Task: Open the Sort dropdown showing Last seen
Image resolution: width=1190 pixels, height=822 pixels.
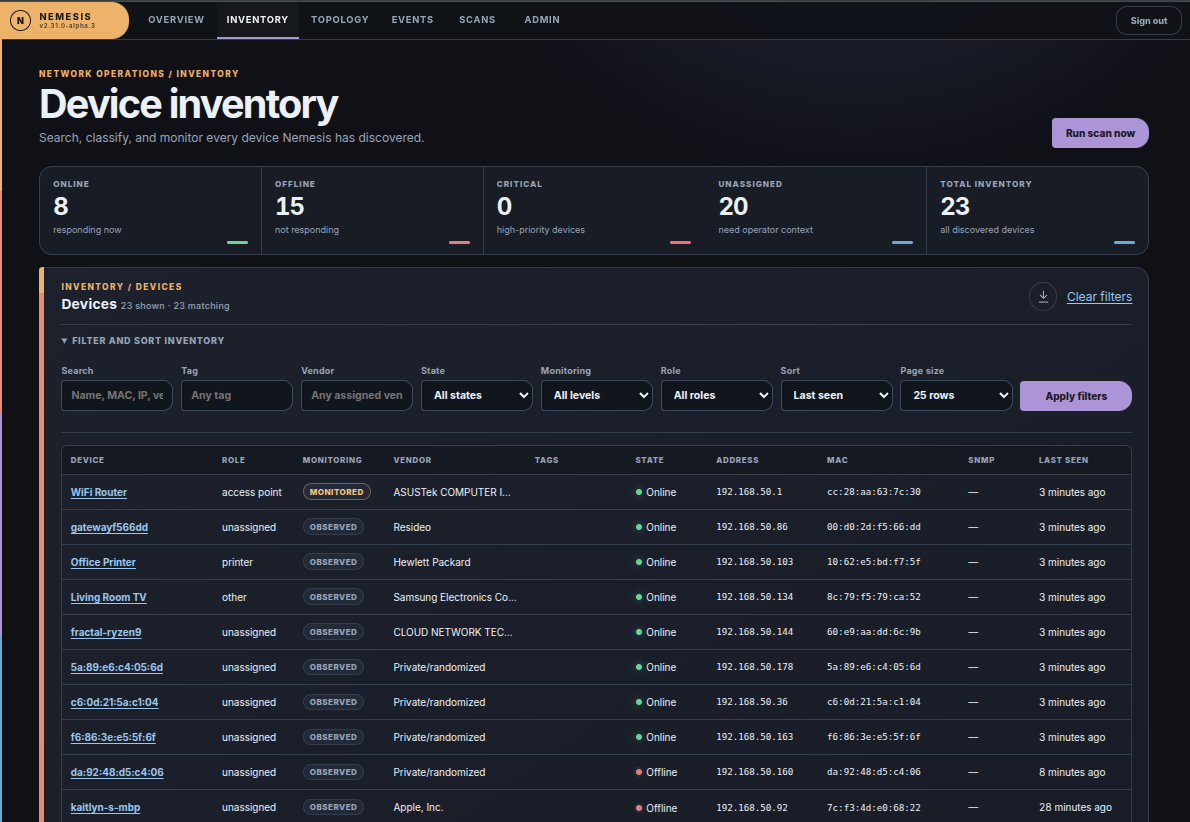Action: click(836, 395)
